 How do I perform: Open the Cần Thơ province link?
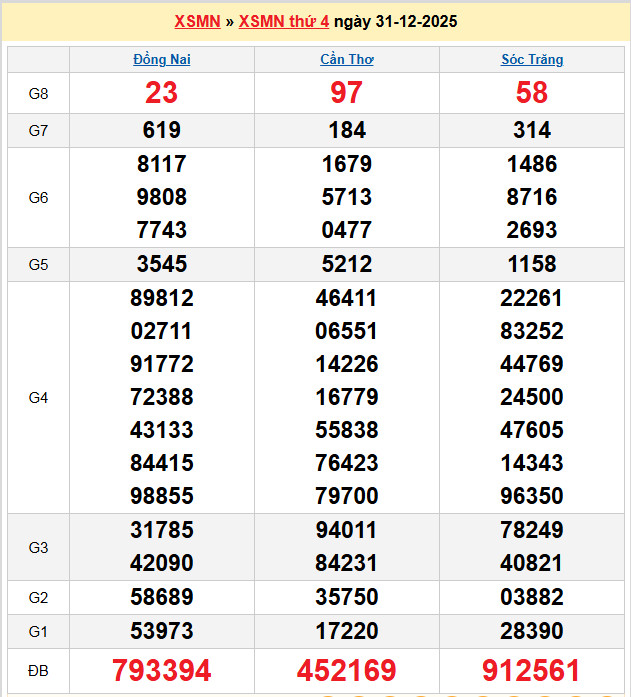[347, 60]
